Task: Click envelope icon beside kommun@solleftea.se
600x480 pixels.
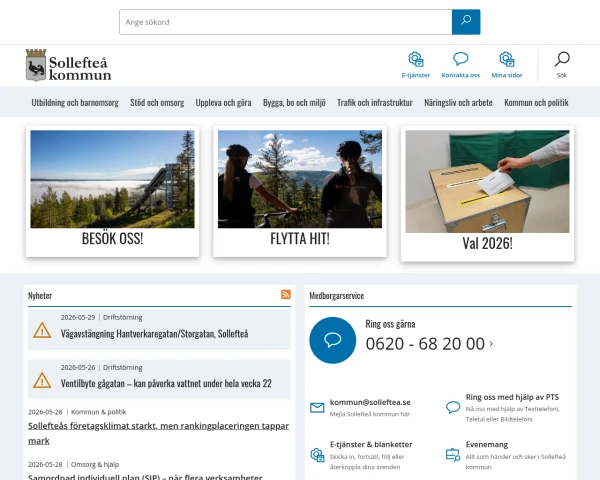Action: point(317,408)
